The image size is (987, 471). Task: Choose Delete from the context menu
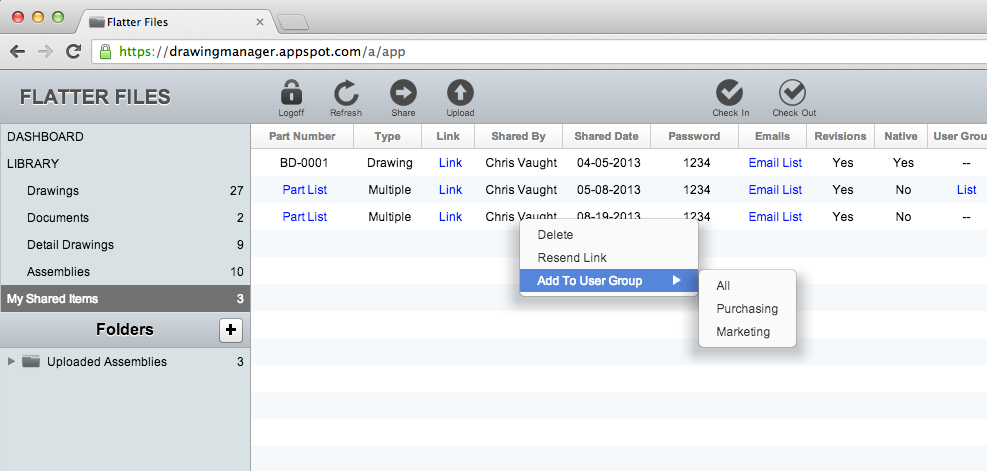pos(609,235)
